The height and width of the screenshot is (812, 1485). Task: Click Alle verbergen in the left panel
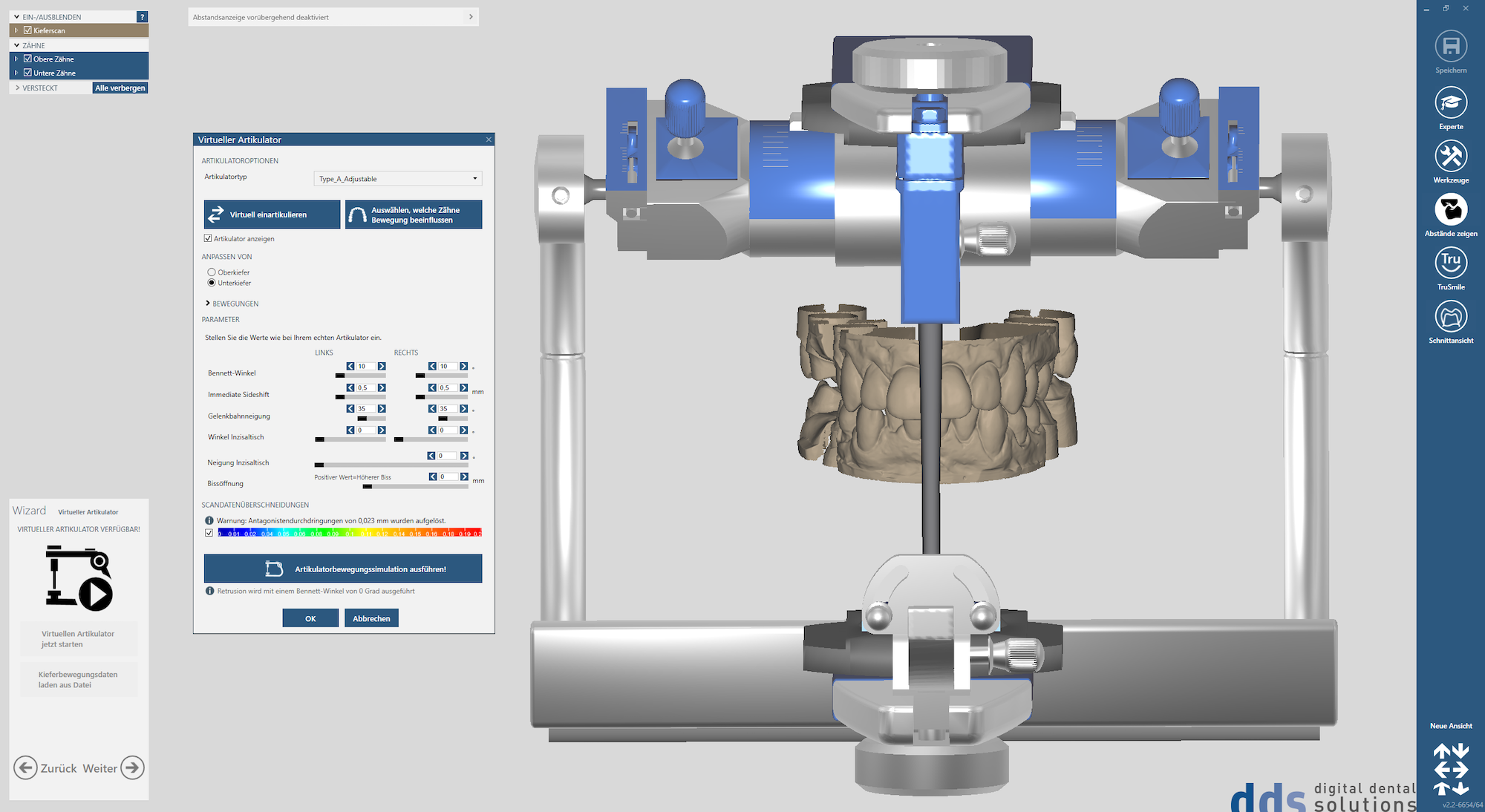[x=120, y=87]
